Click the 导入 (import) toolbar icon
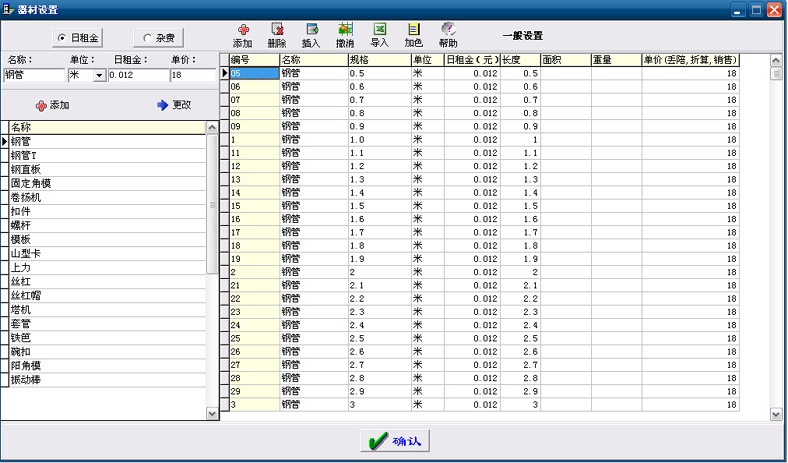Screen dimensions: 788x463 point(380,35)
